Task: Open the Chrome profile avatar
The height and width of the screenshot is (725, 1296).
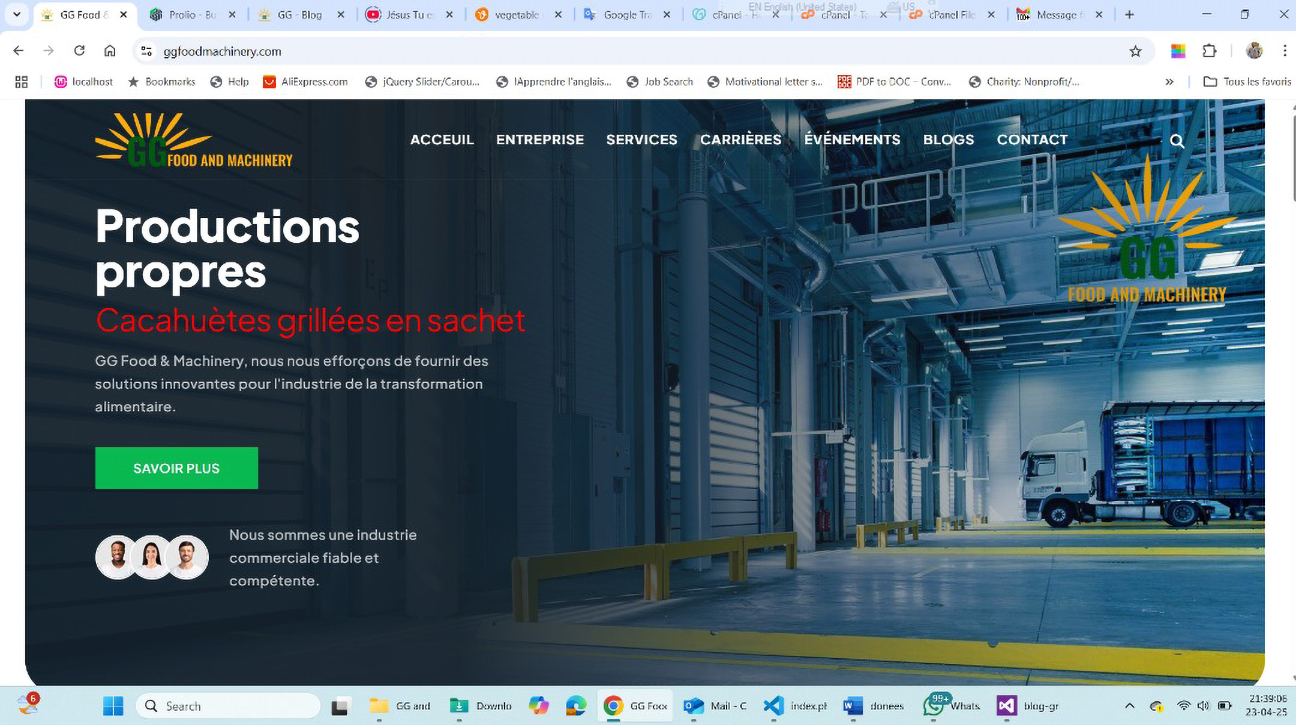Action: [x=1254, y=51]
